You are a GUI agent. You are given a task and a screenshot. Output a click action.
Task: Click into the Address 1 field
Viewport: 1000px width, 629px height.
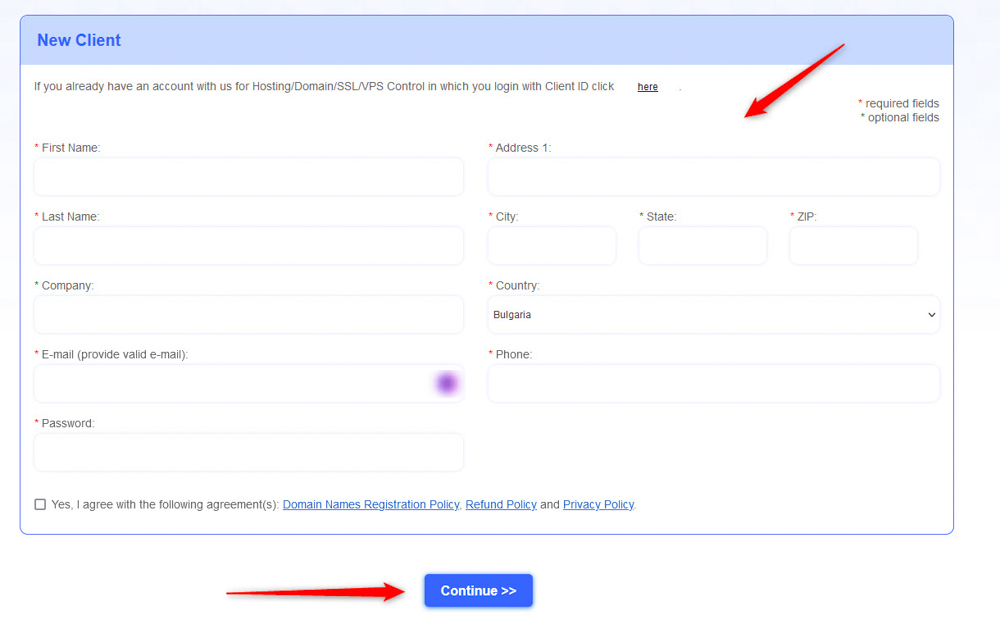point(713,177)
